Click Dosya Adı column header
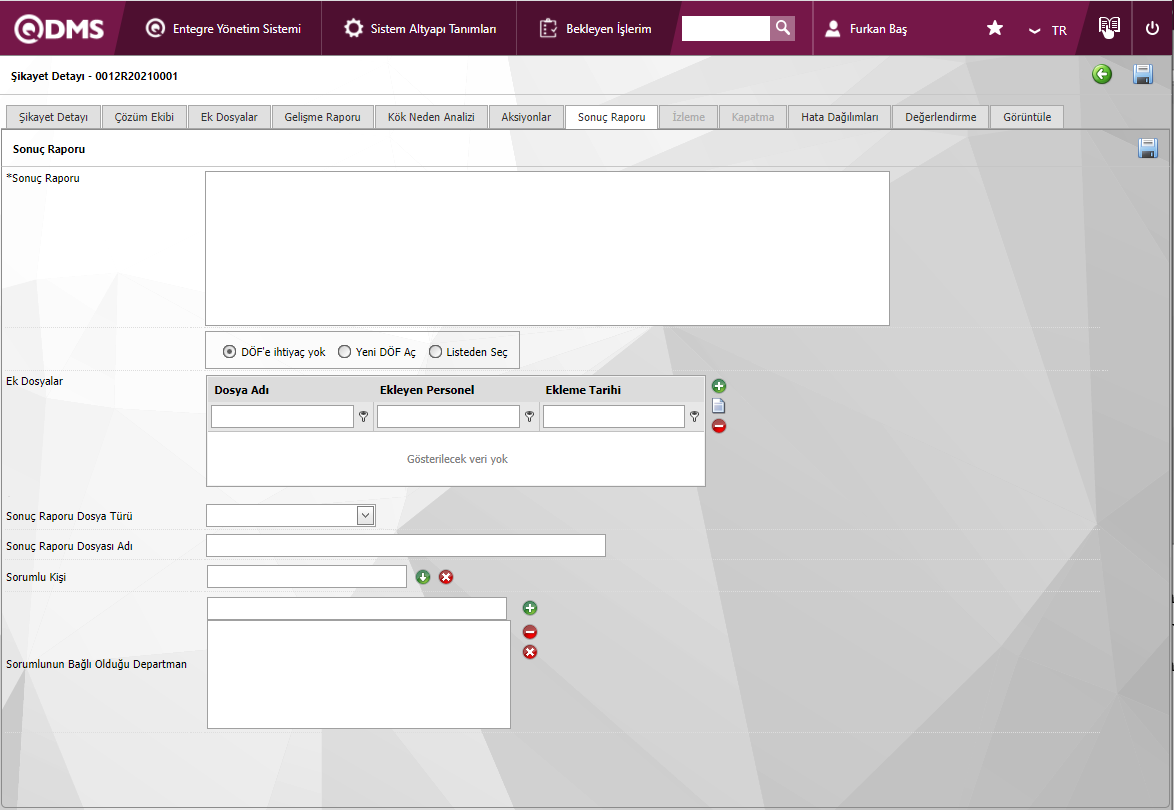The image size is (1174, 810). [242, 390]
